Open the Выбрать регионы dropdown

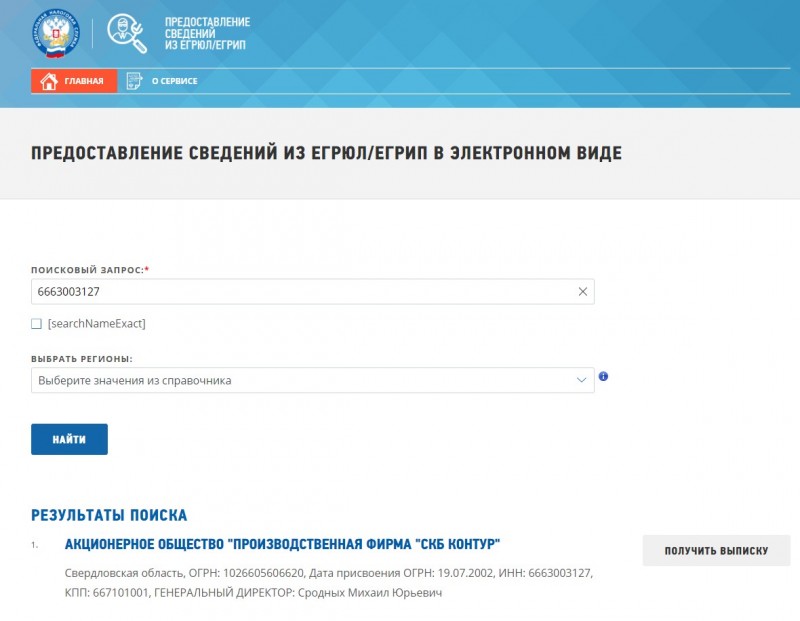[313, 380]
